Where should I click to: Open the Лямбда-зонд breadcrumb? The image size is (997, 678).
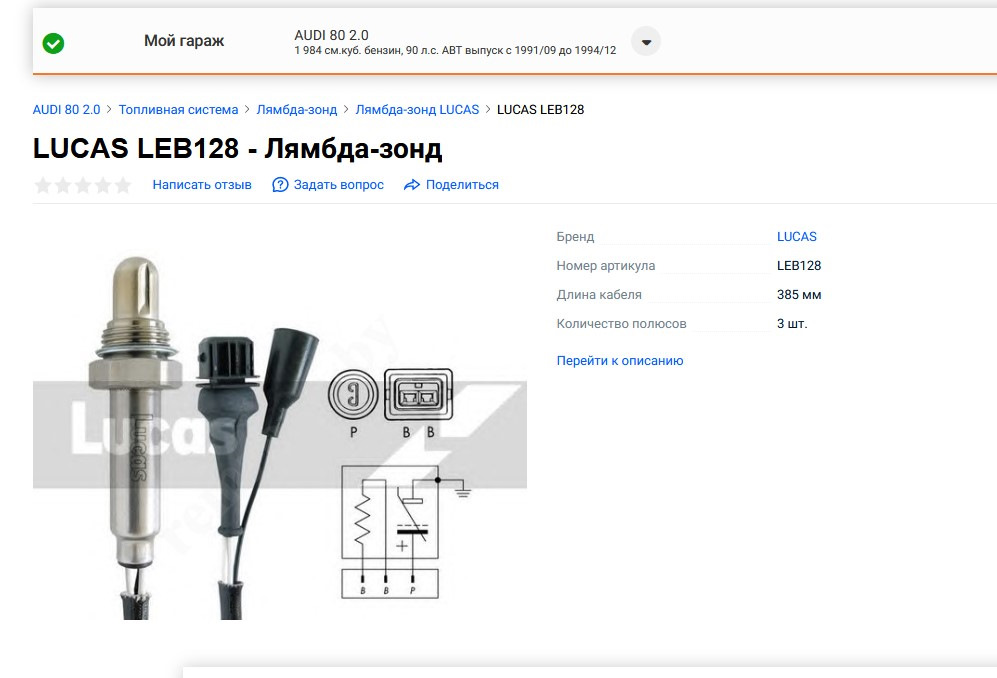click(297, 109)
